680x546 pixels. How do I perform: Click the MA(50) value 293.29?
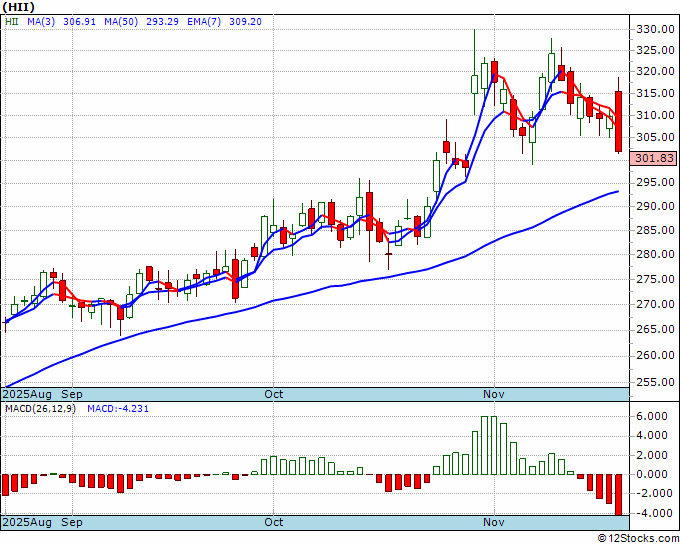pos(162,22)
